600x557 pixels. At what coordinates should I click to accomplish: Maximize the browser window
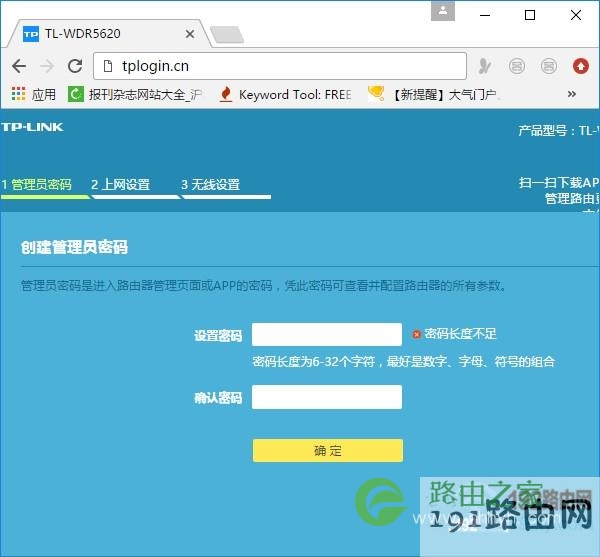click(530, 15)
